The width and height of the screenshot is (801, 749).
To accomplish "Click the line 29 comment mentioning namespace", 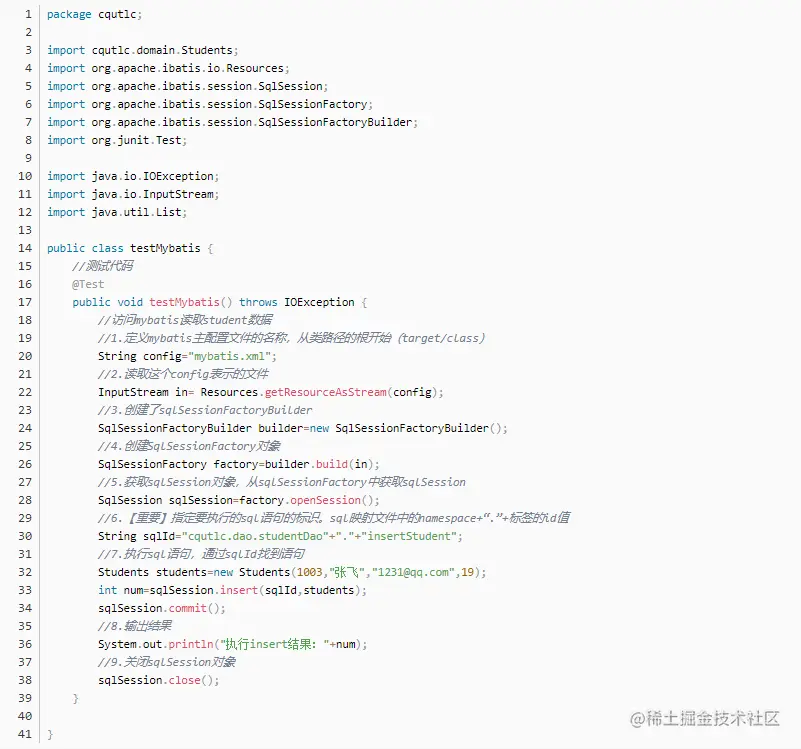I will (334, 518).
